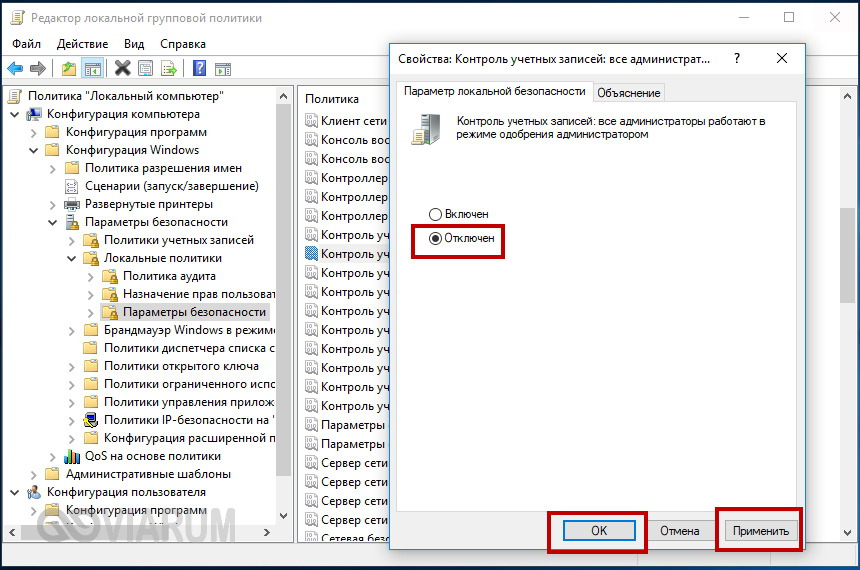Collapse the Локальные политики tree node
The width and height of the screenshot is (860, 570).
71,258
